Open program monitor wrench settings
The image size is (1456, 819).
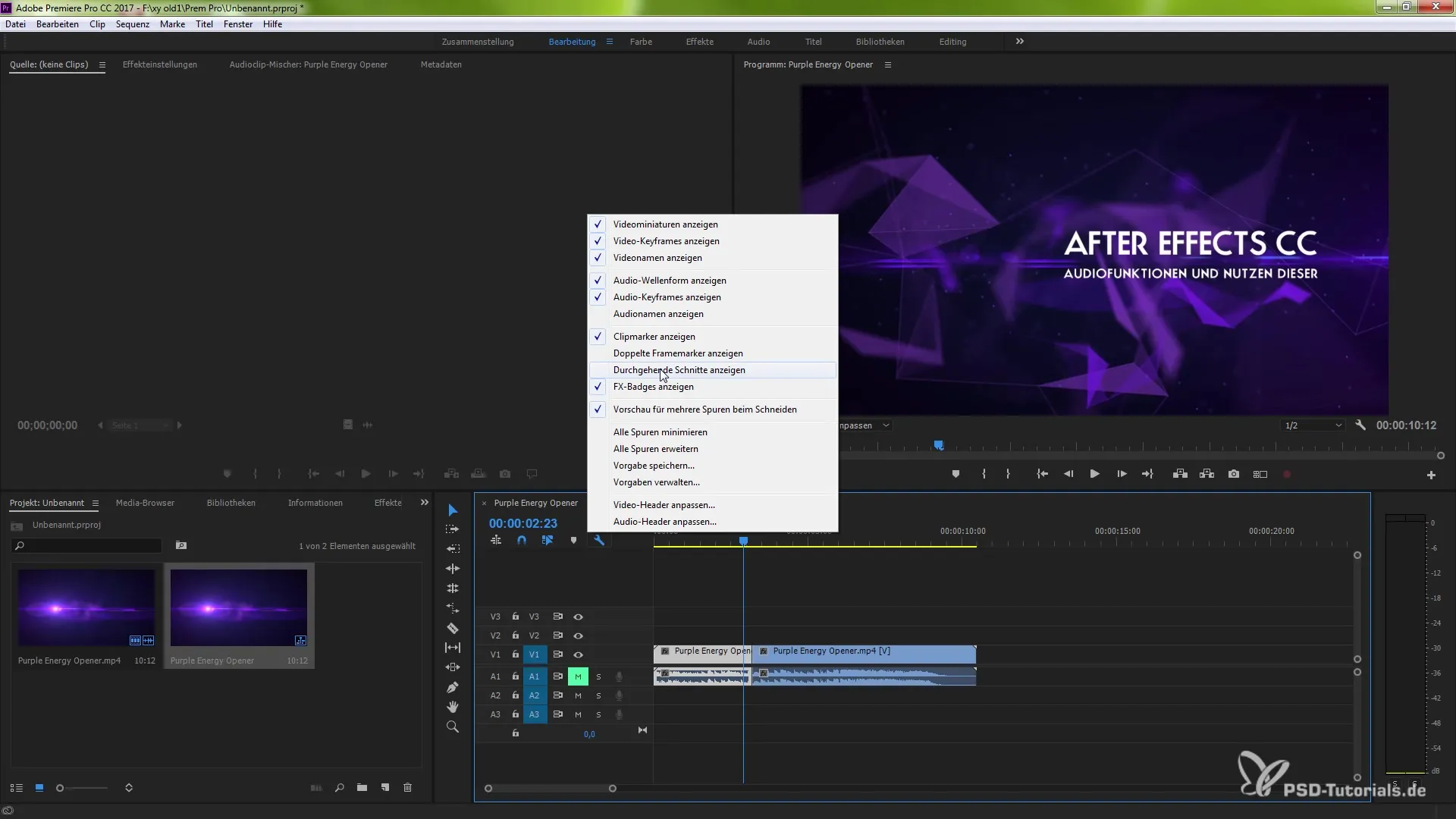point(1360,425)
